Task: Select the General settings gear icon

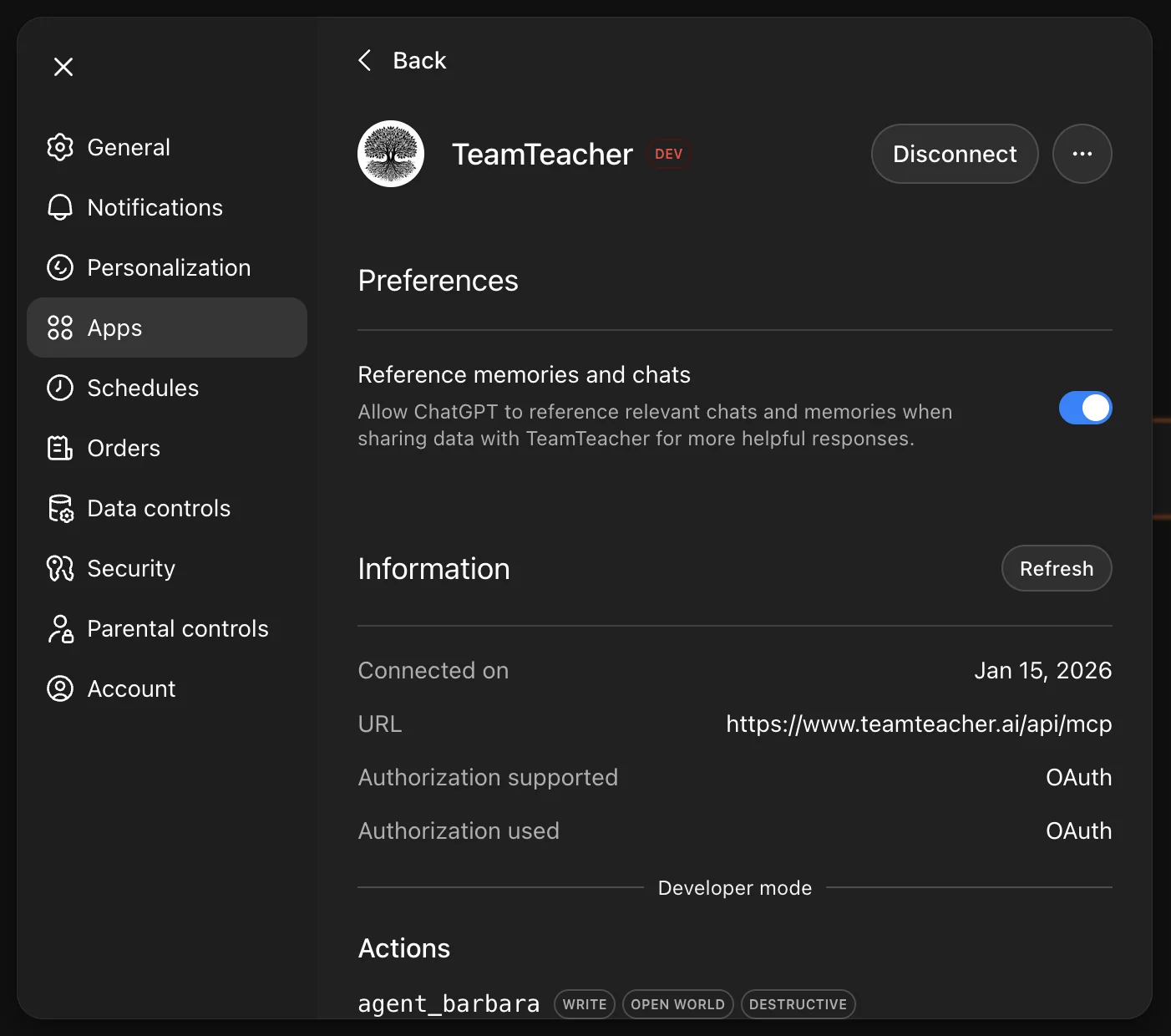Action: 59,147
